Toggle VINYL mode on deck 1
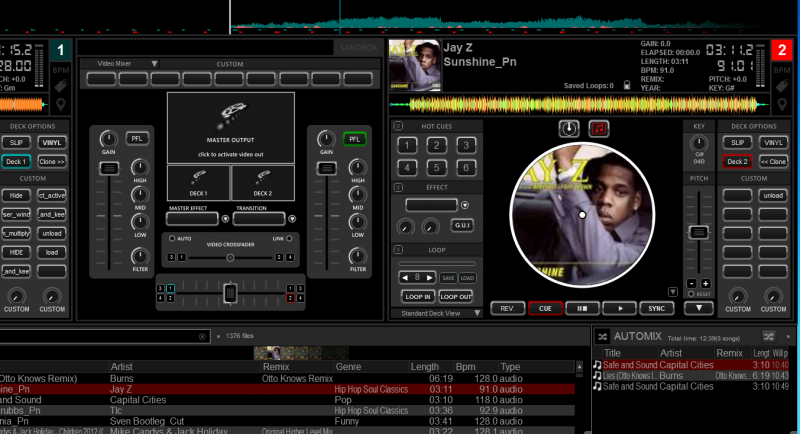 52,142
